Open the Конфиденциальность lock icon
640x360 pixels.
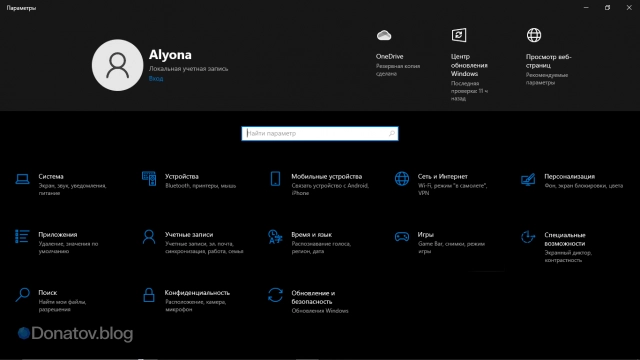[x=149, y=295]
